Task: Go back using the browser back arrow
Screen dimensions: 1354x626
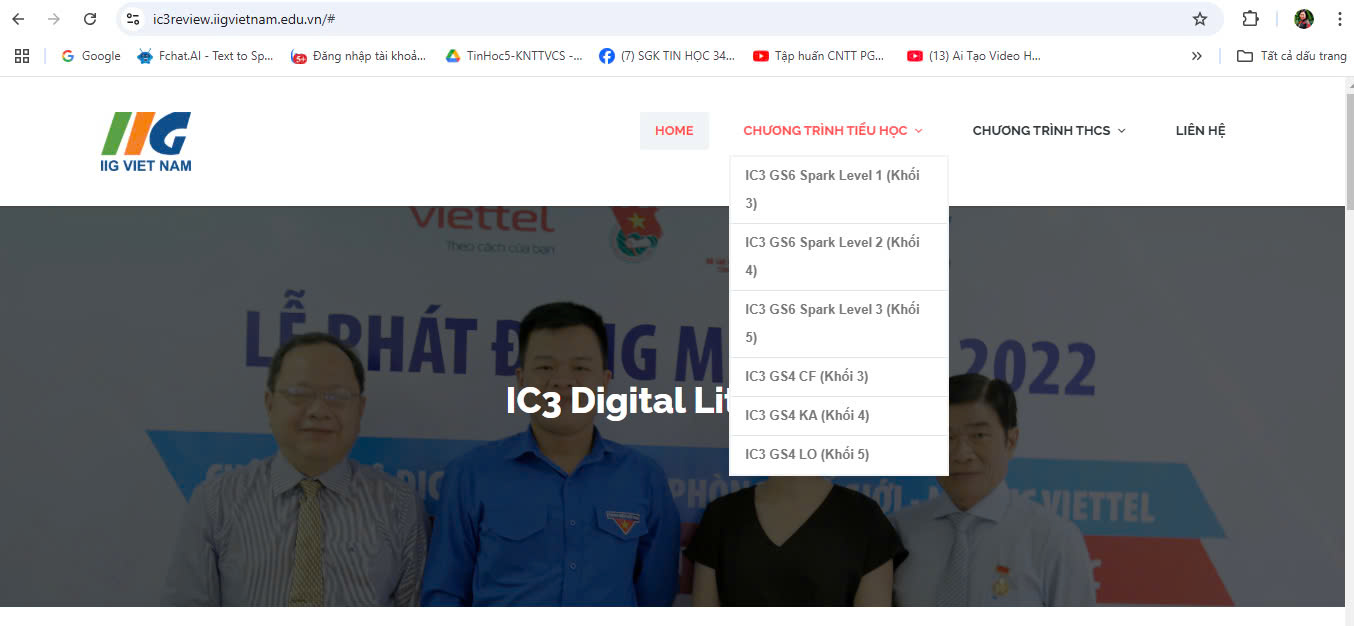Action: (x=18, y=19)
